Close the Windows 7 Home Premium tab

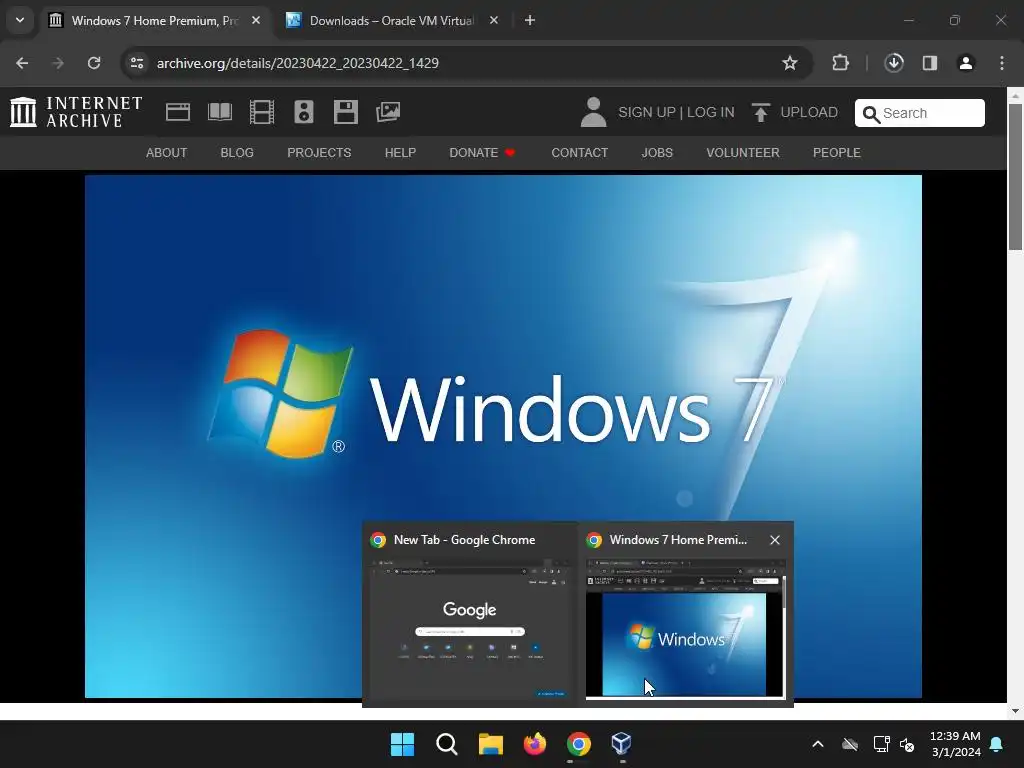click(x=256, y=20)
